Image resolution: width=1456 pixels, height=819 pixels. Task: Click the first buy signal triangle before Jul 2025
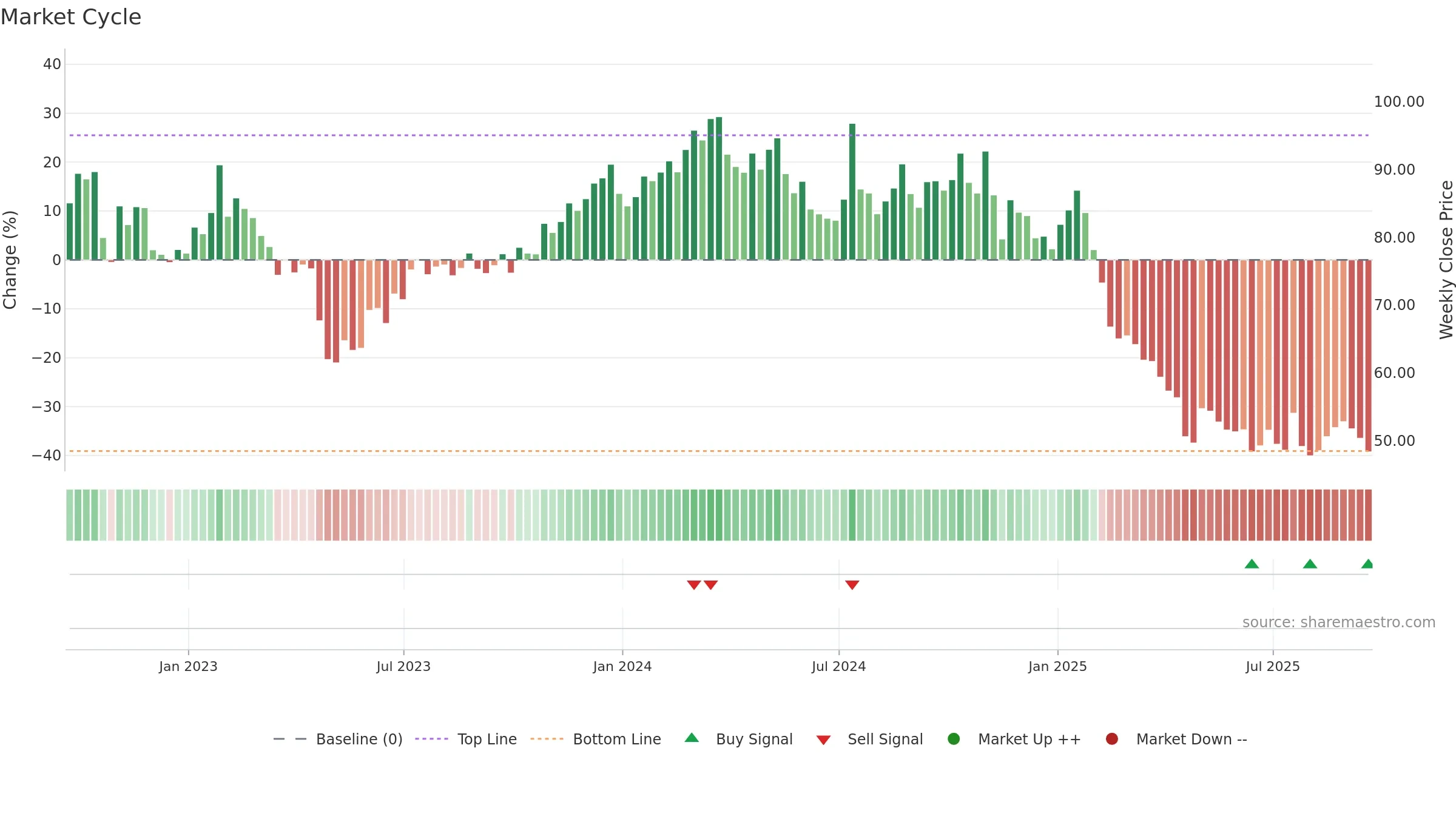(1252, 564)
